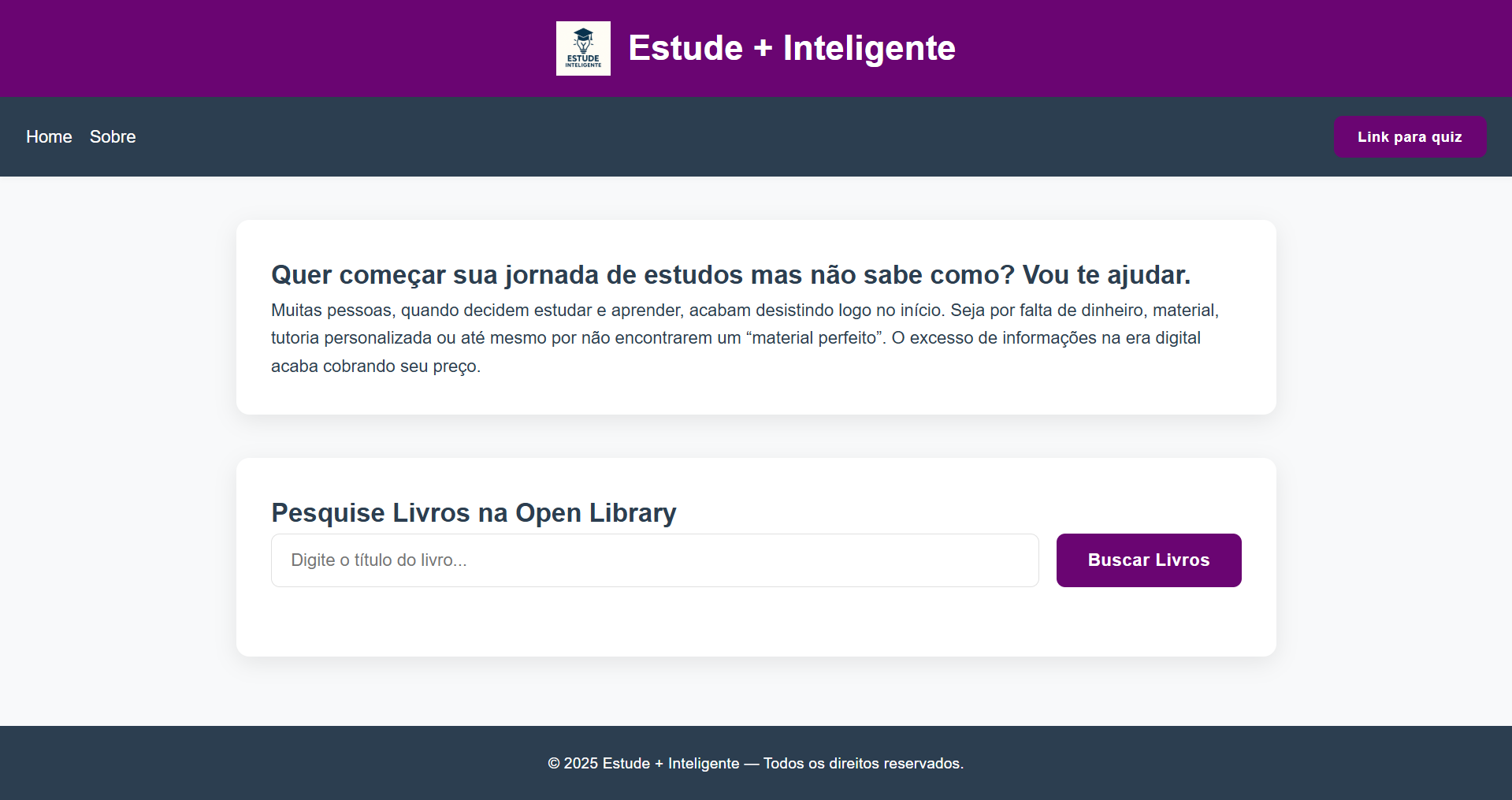The image size is (1512, 800).
Task: Open the Home navigation link
Action: [49, 137]
